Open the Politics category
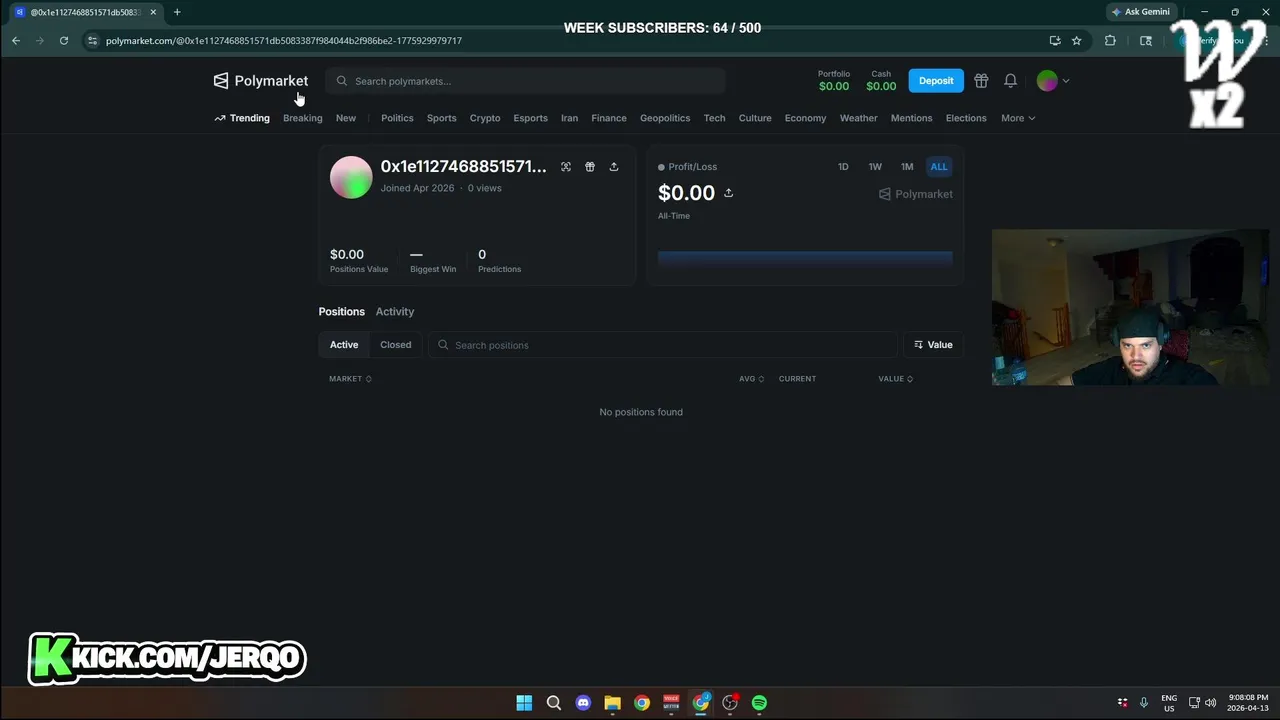The width and height of the screenshot is (1280, 720). pos(397,118)
